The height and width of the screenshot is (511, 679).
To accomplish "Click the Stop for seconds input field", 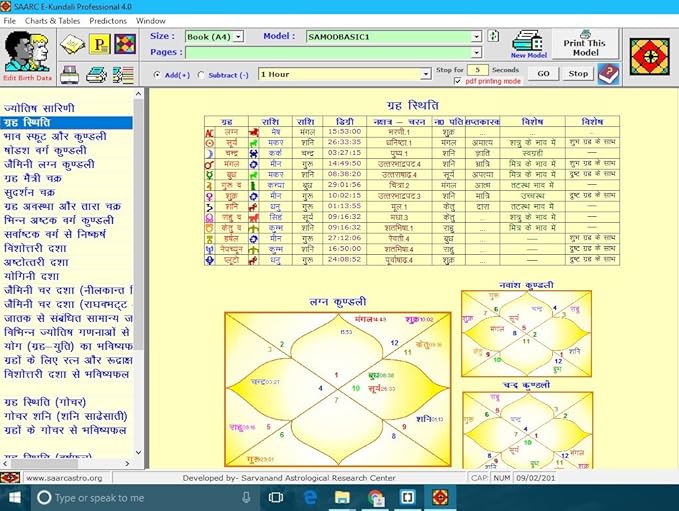I will pos(478,69).
